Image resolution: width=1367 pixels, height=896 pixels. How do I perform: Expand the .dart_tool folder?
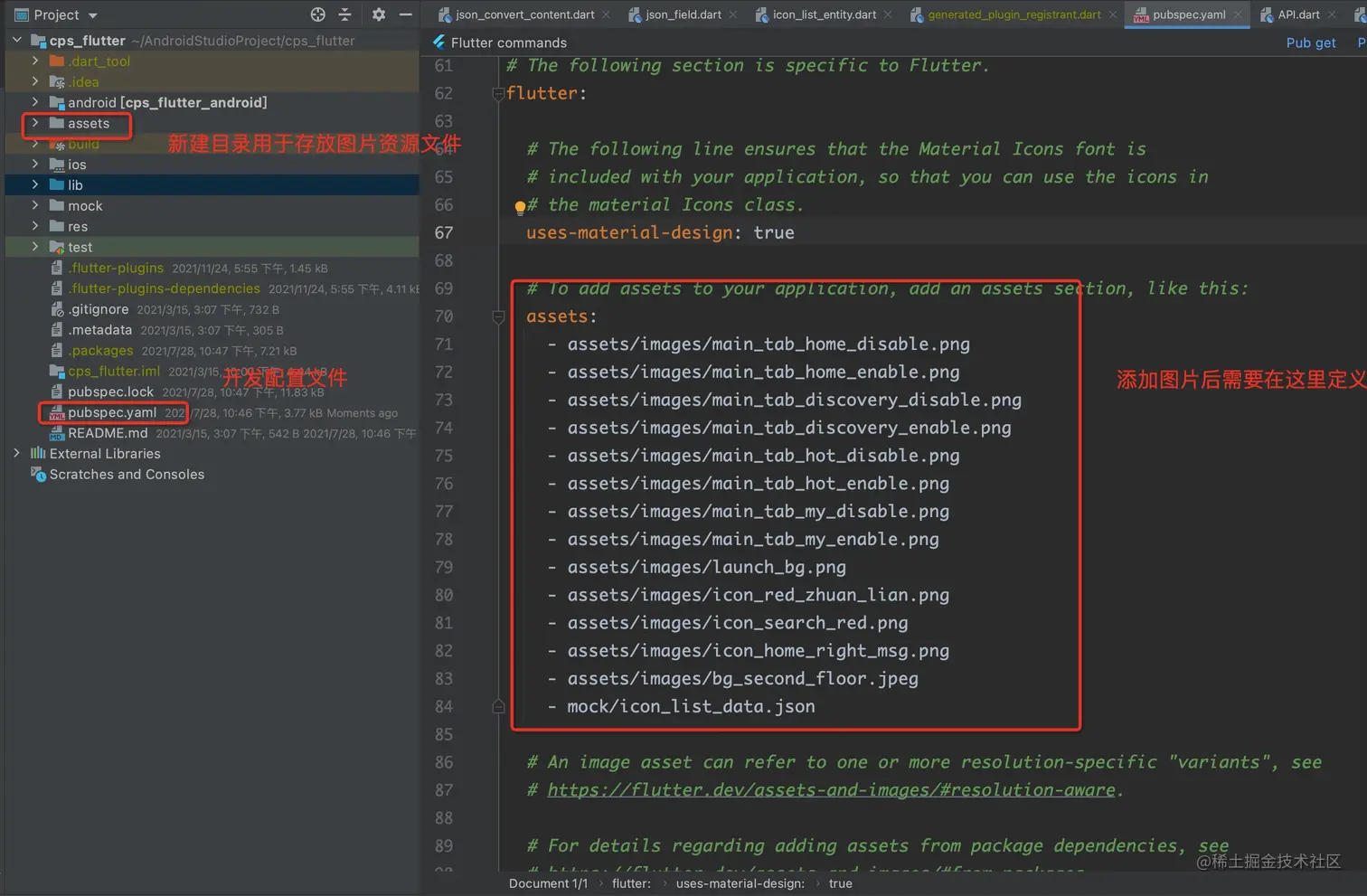click(35, 61)
